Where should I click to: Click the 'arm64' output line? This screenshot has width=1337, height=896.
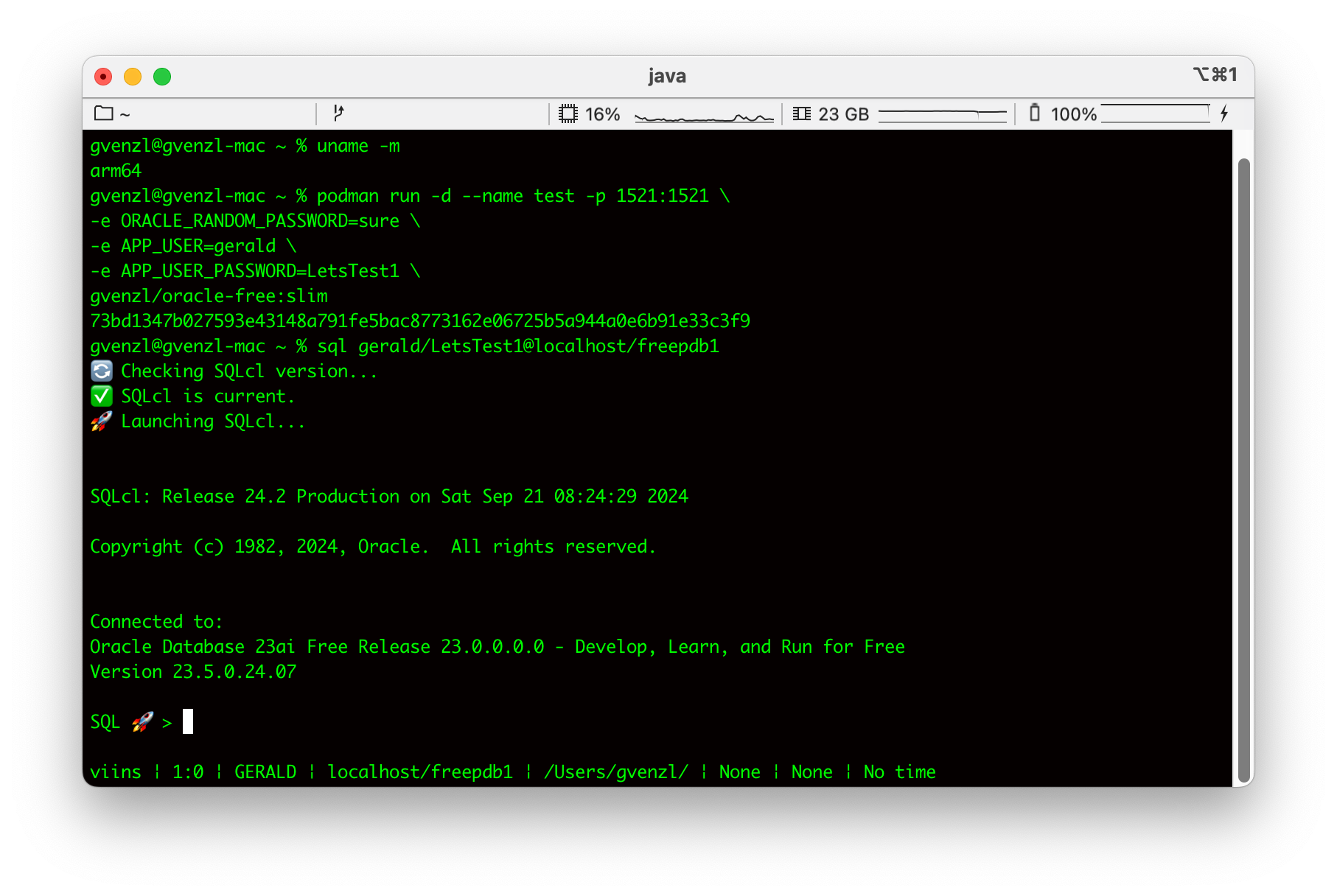coord(116,170)
